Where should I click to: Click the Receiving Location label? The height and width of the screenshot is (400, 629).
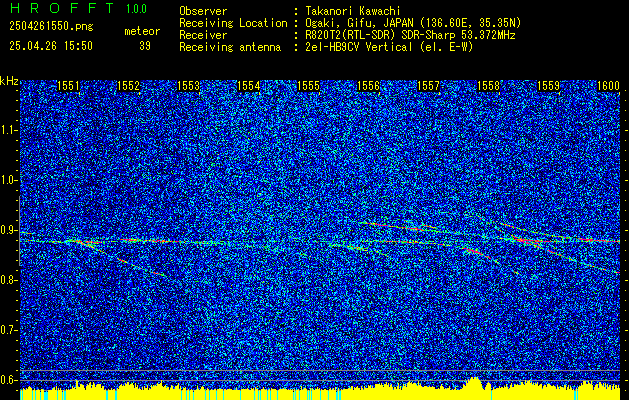point(233,23)
